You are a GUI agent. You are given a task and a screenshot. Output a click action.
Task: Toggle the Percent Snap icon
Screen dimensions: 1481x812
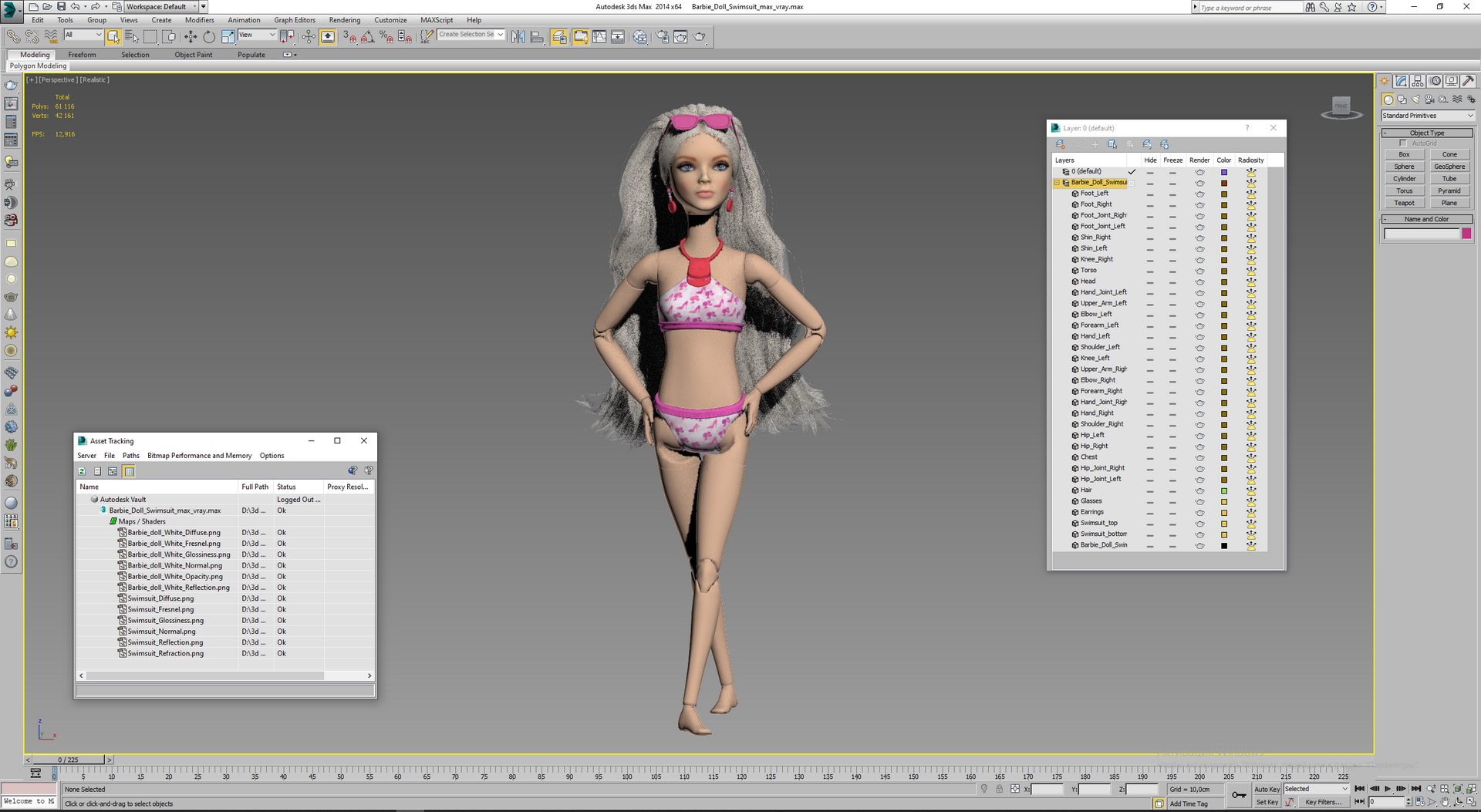pyautogui.click(x=386, y=36)
